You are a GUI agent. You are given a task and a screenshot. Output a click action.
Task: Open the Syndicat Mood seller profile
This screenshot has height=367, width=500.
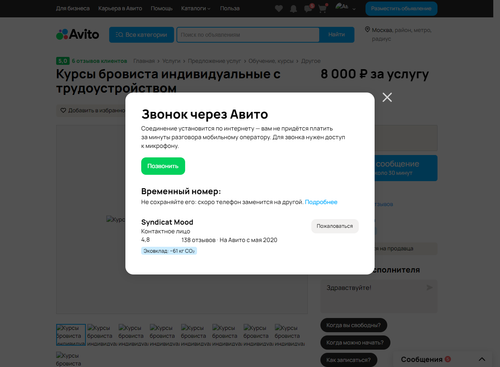(167, 222)
